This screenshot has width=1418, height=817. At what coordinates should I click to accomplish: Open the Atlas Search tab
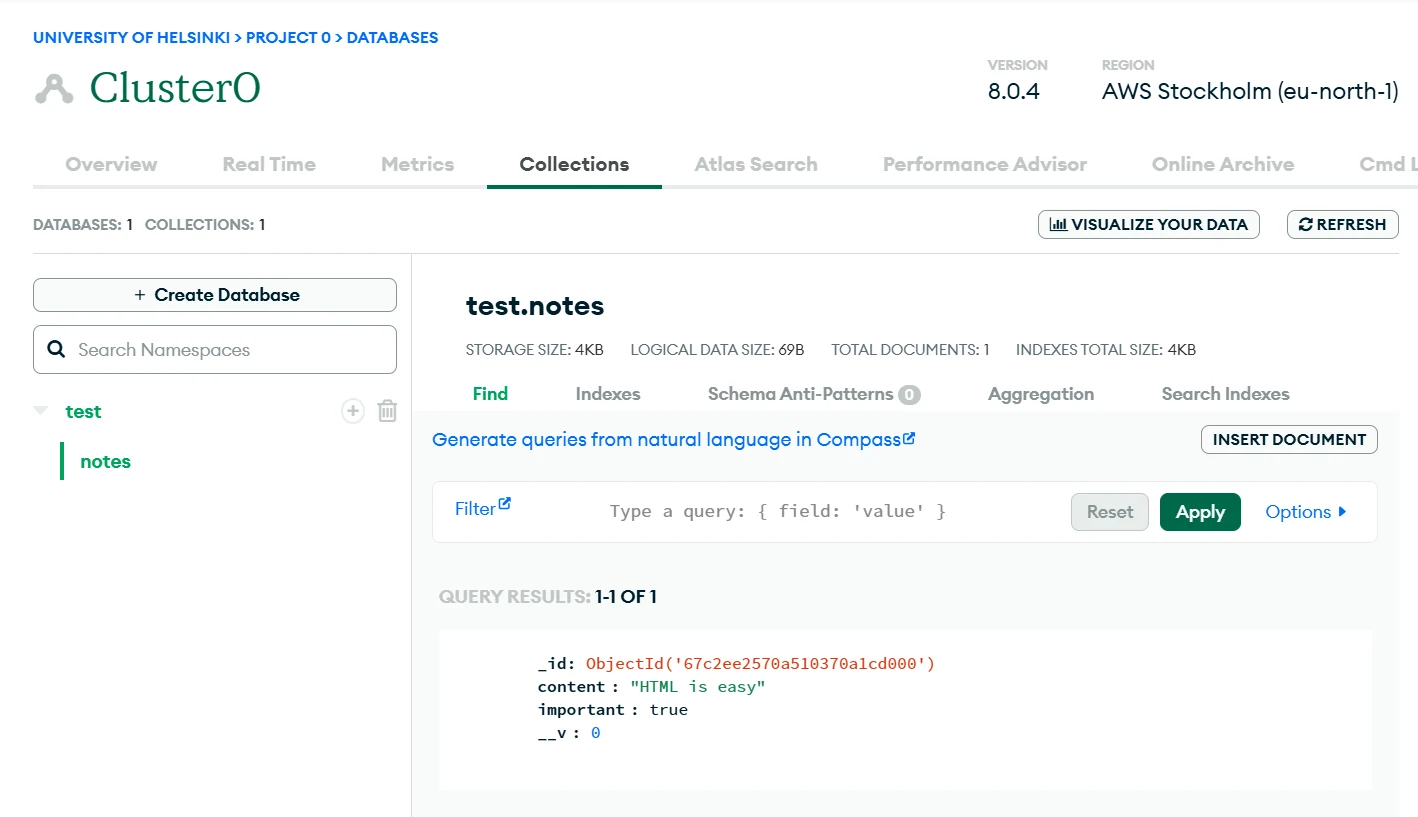[756, 164]
